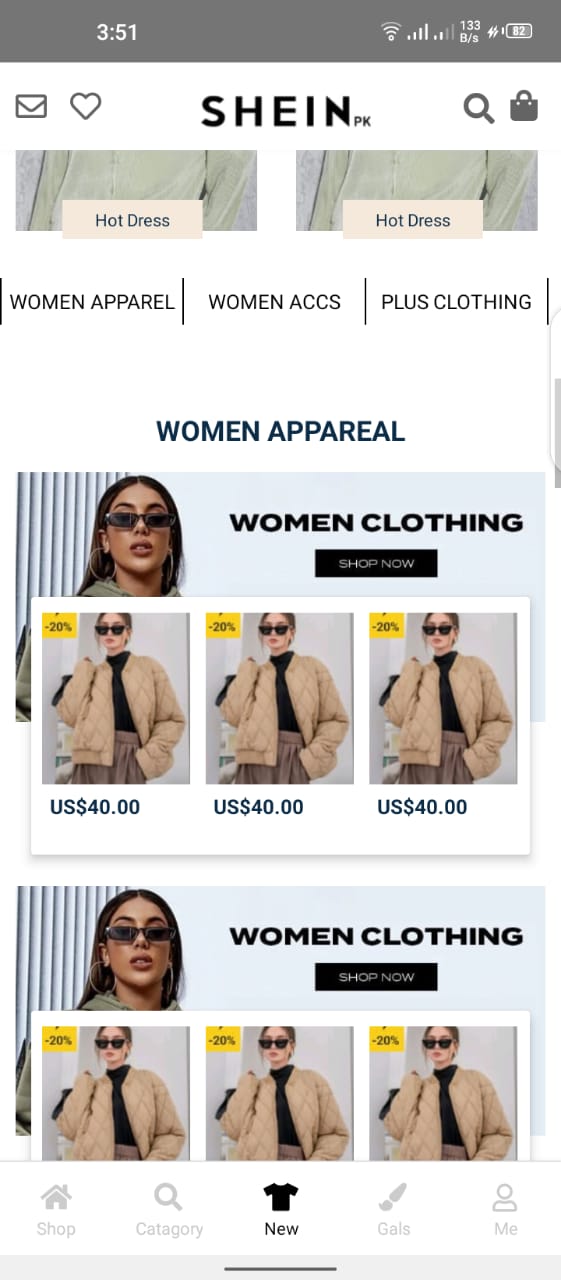Tap the SHEIN PK logo

[x=286, y=111]
